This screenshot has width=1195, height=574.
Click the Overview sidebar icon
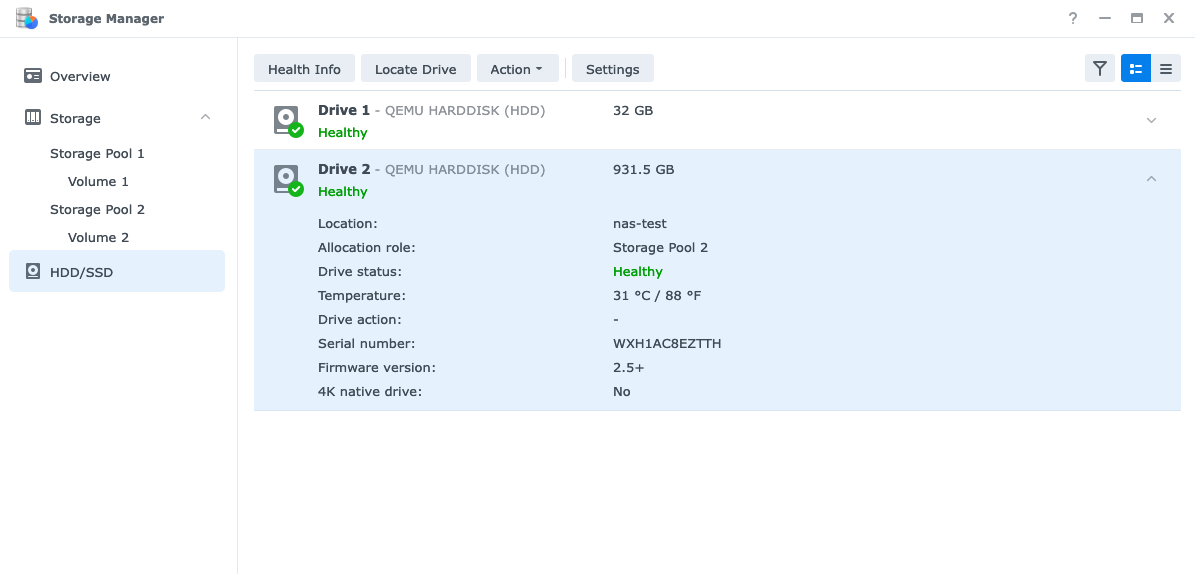point(33,76)
